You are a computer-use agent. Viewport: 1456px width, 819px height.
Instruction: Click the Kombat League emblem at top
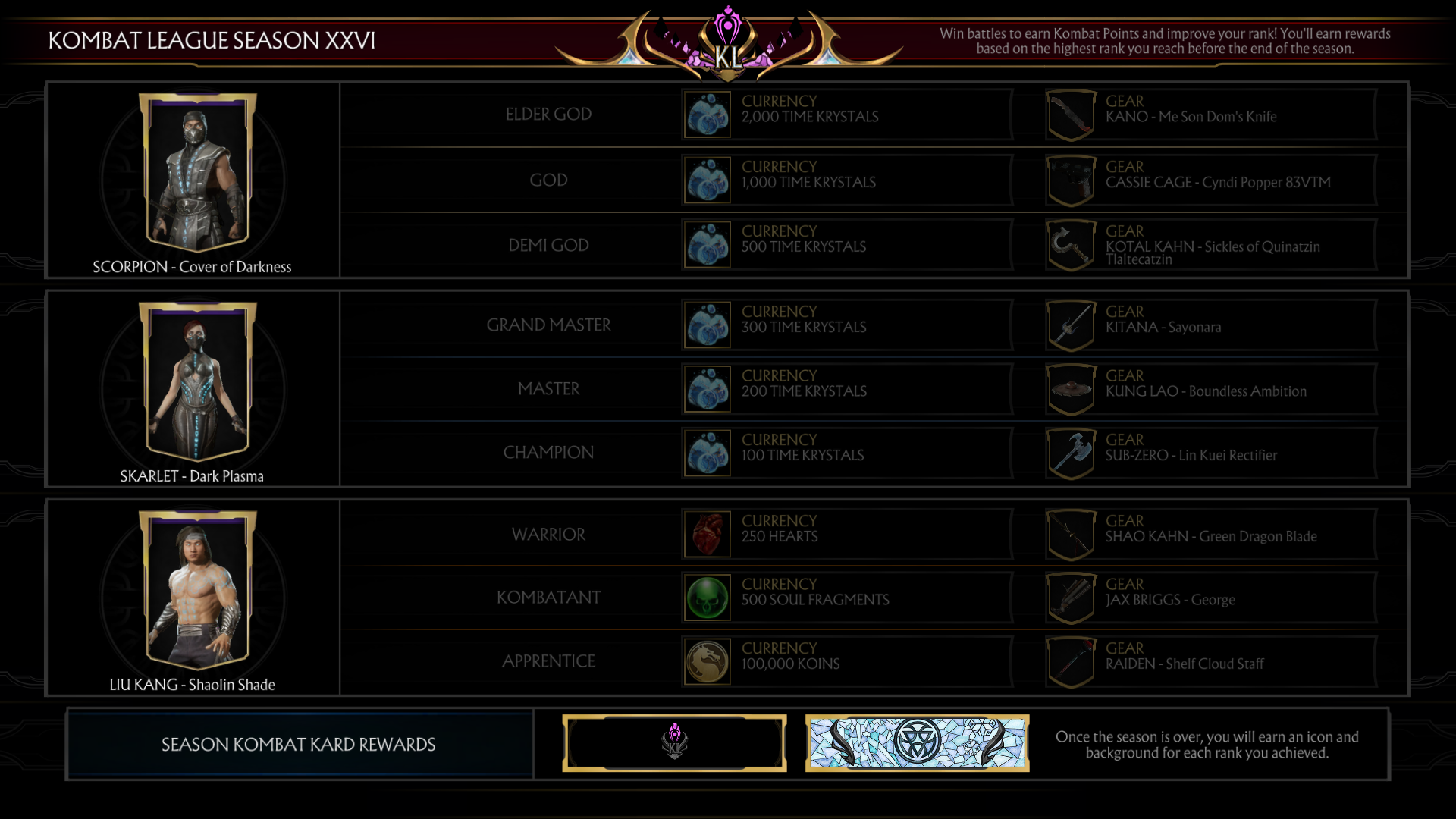[728, 44]
